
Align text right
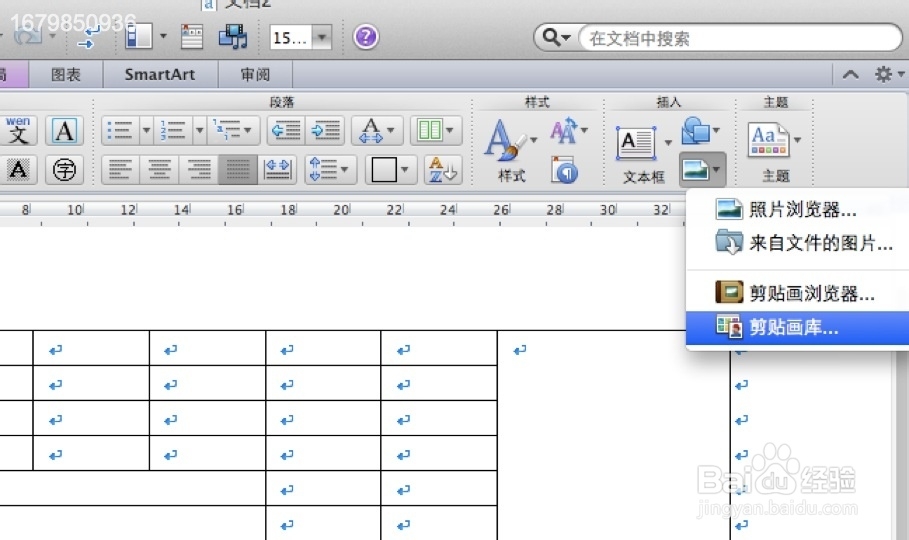199,170
